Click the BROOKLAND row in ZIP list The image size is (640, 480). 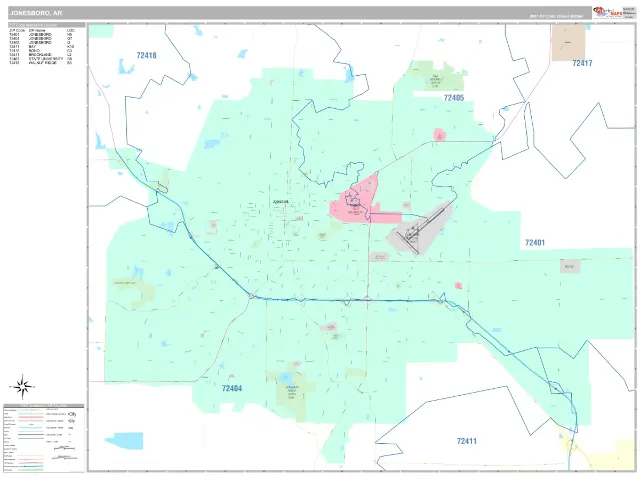tap(41, 55)
